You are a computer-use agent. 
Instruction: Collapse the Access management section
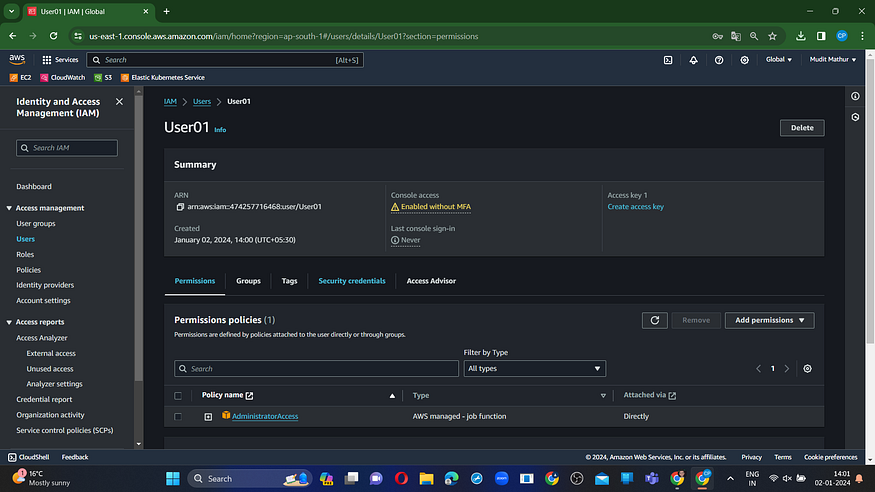tap(9, 208)
